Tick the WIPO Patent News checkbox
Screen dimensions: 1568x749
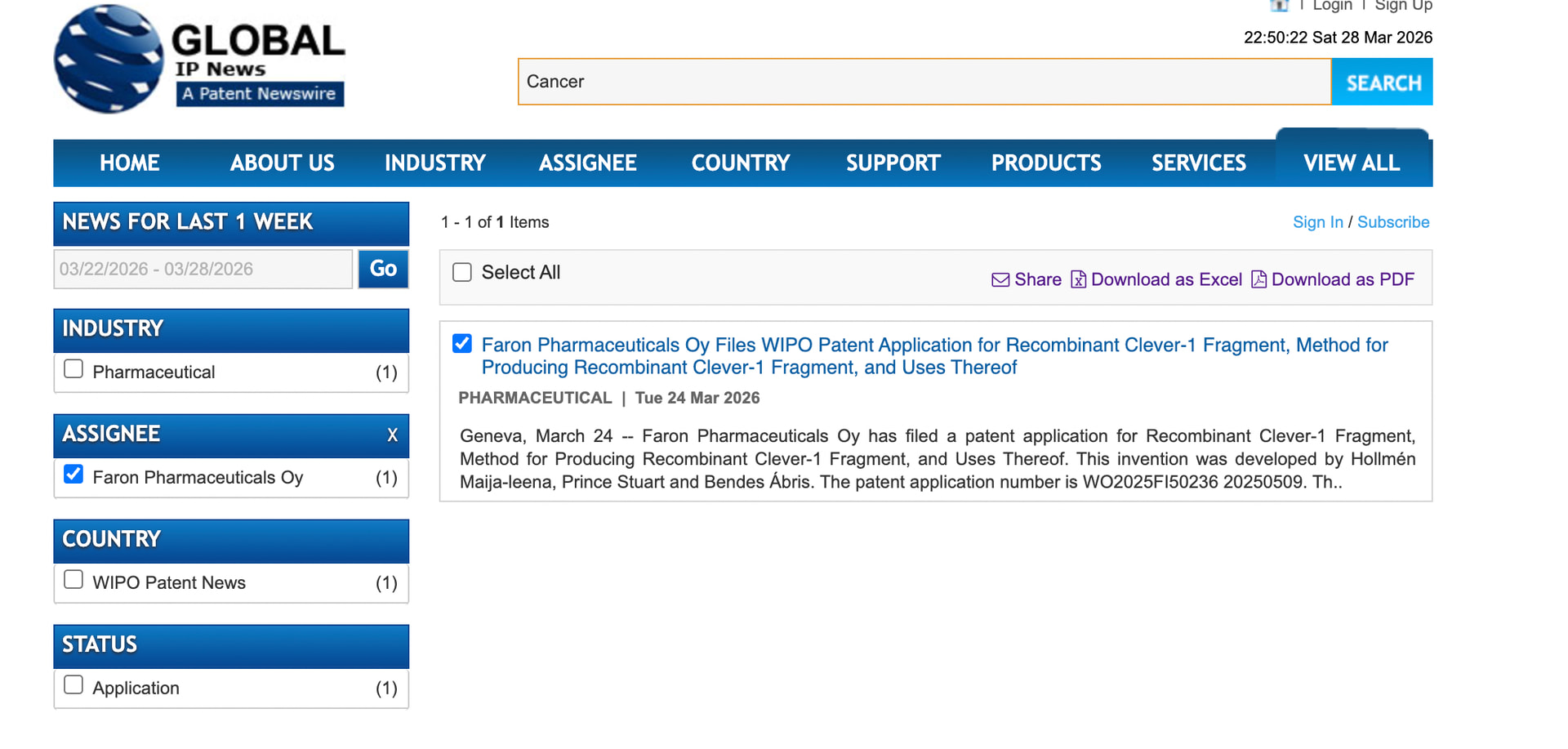(73, 580)
